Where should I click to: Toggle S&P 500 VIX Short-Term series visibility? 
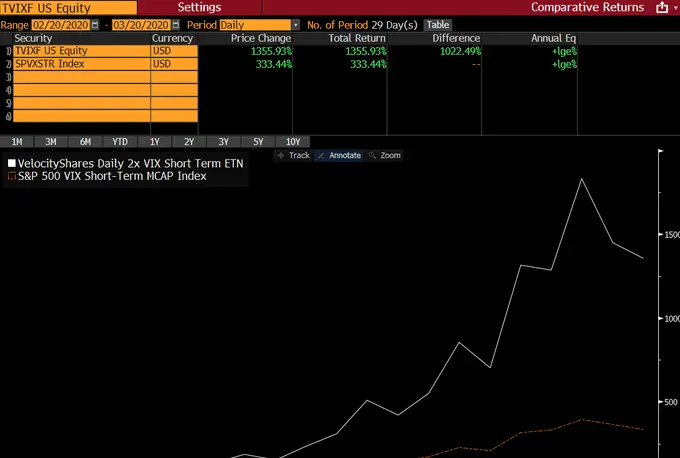point(12,176)
